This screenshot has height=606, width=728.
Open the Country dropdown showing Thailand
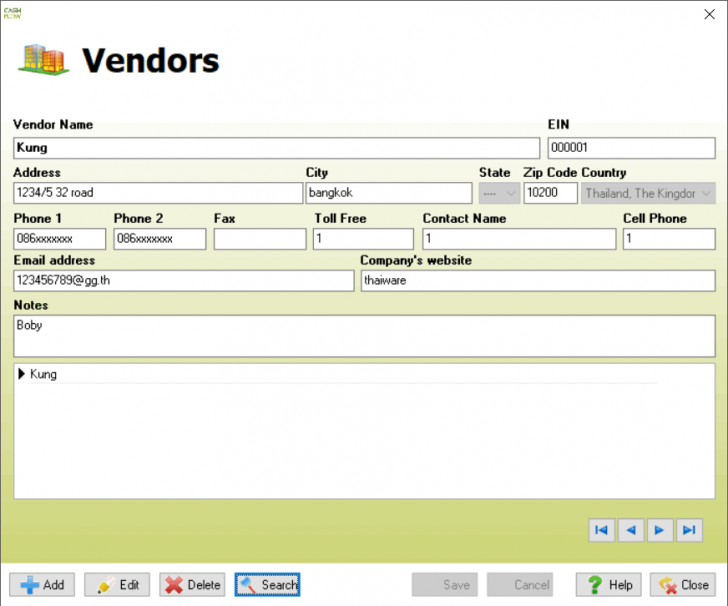[x=648, y=193]
